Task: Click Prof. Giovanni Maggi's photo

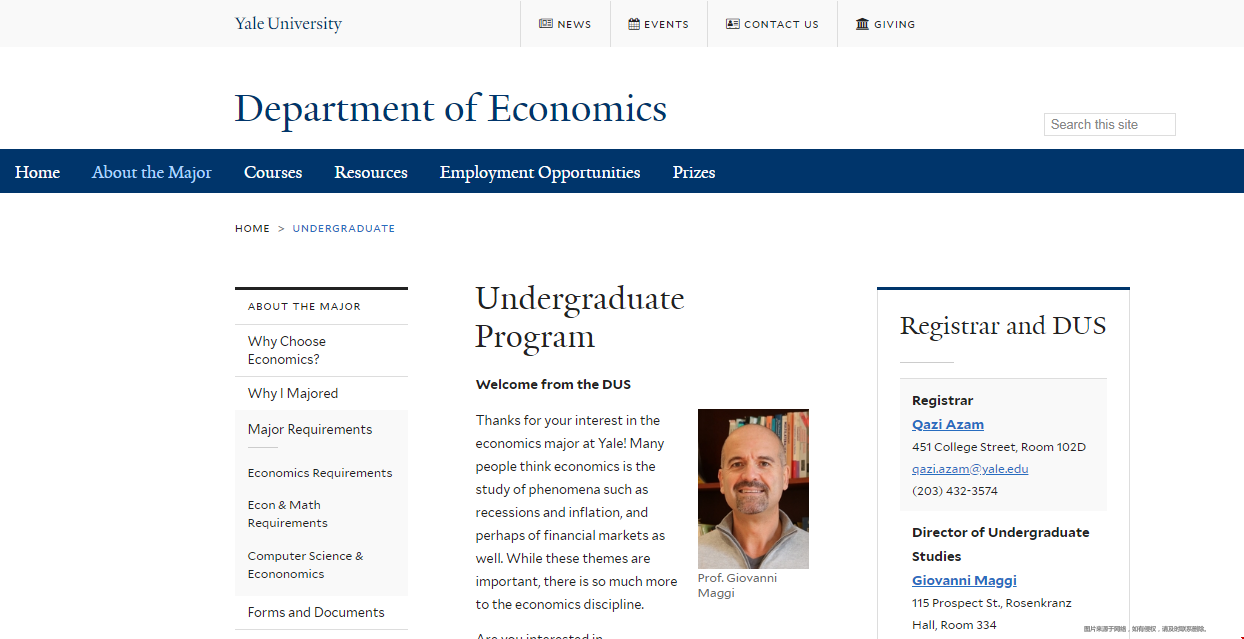Action: click(x=753, y=489)
